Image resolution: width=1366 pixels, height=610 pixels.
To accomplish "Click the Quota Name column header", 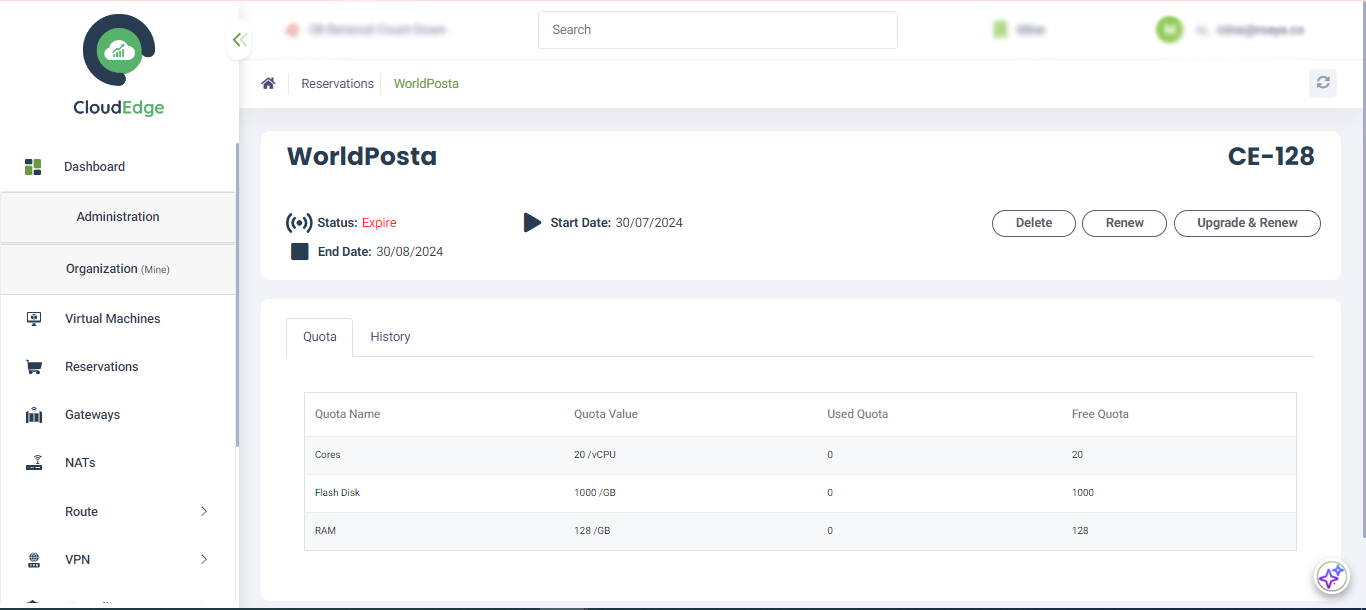I will click(347, 414).
